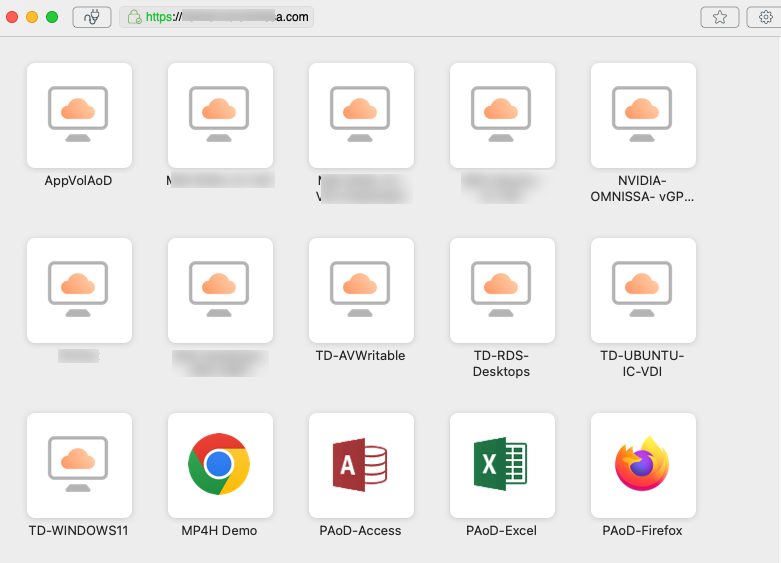
Task: Click the PAoD-Excel label text
Action: 502,531
